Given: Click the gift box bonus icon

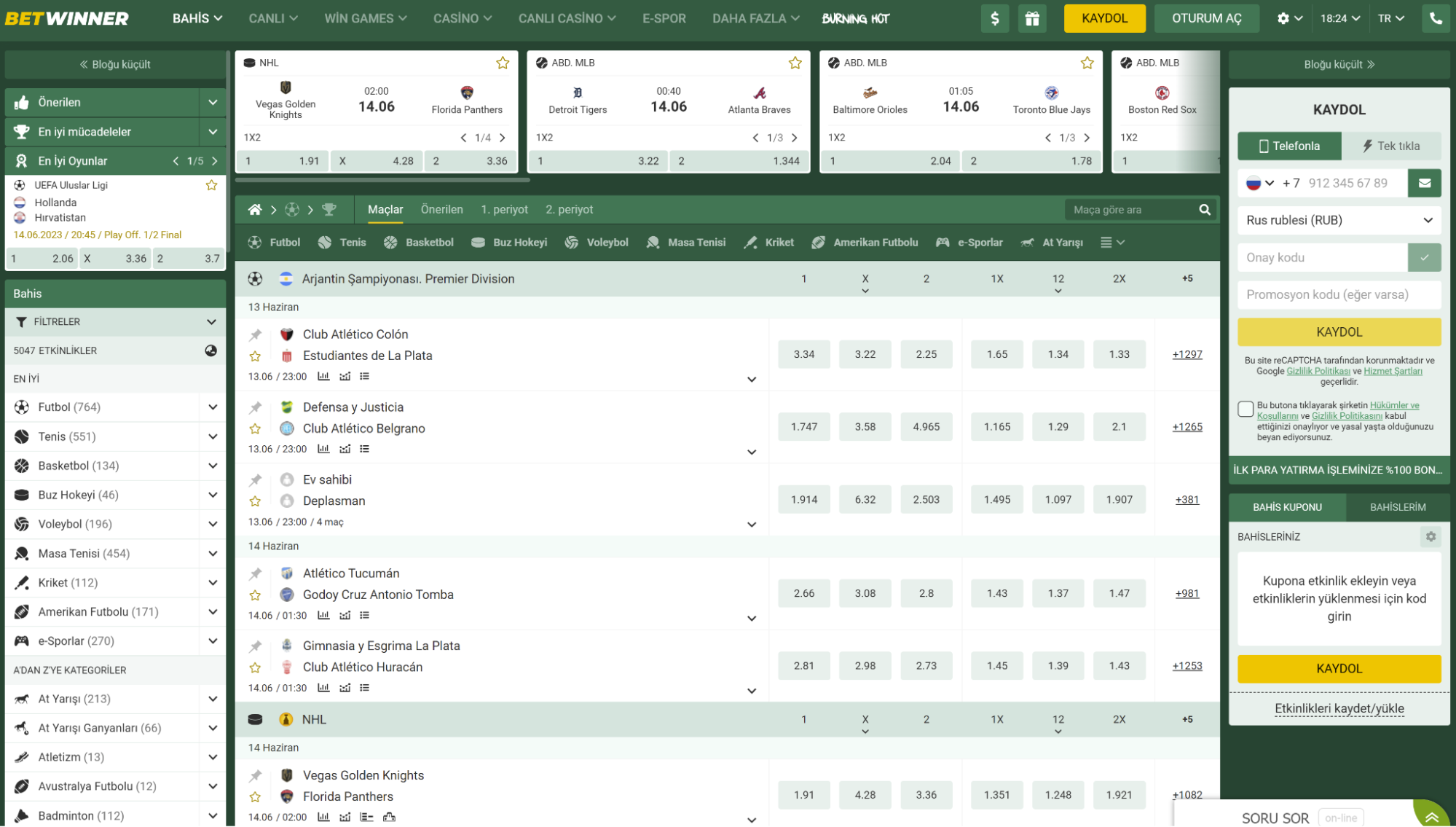Looking at the screenshot, I should click(x=1032, y=19).
